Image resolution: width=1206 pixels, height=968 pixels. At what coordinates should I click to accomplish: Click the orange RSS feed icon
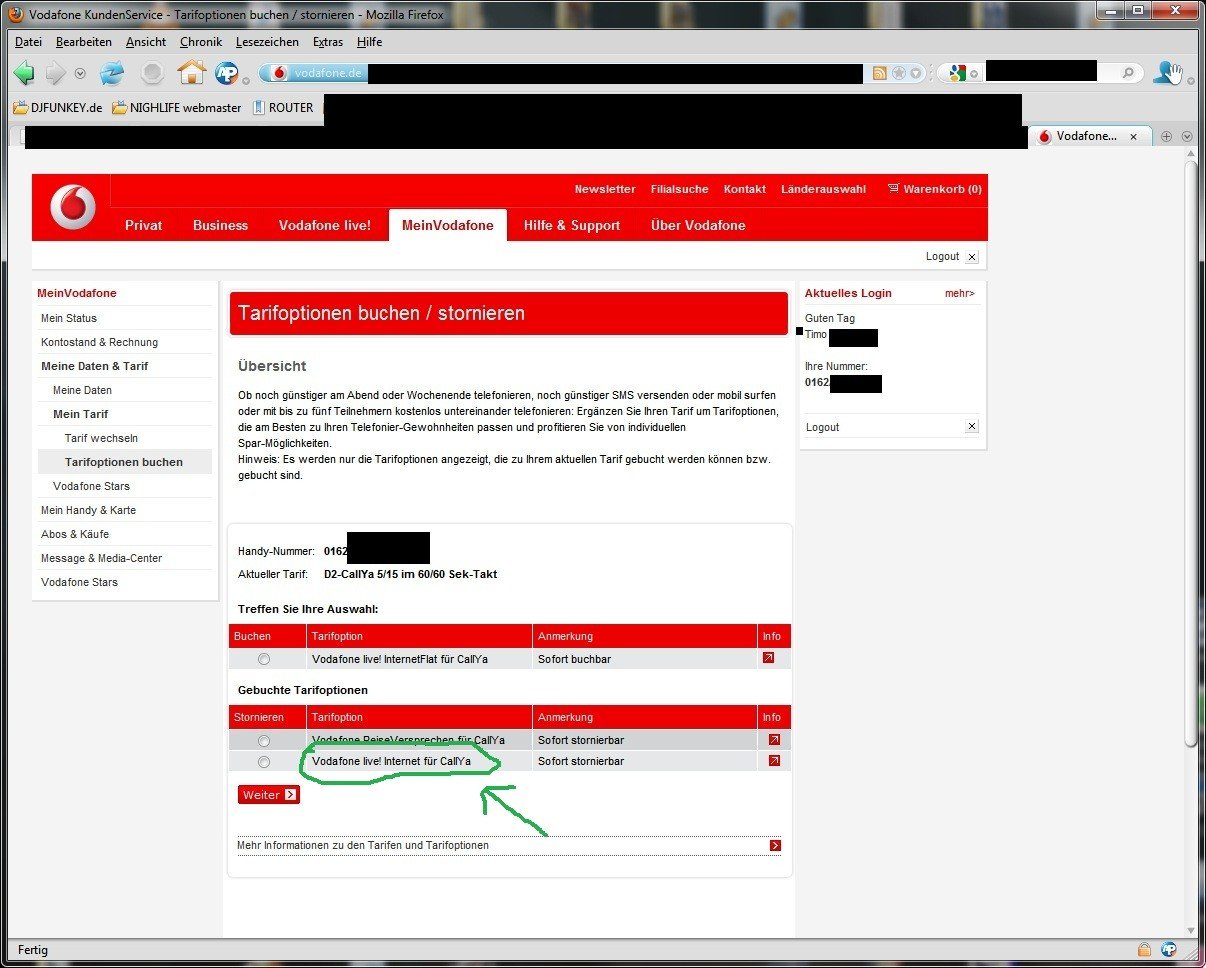coord(880,73)
